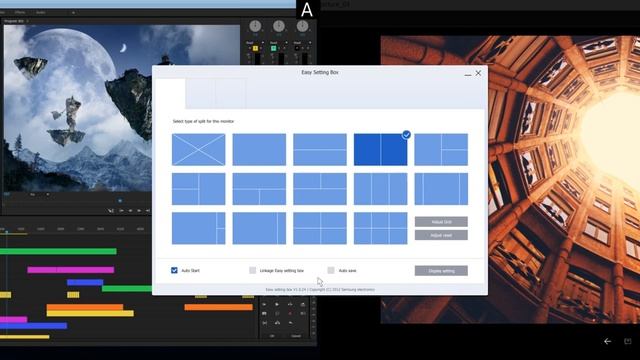The width and height of the screenshot is (640, 360).
Task: Choose large left pane with one narrow right column
Action: 259,228
